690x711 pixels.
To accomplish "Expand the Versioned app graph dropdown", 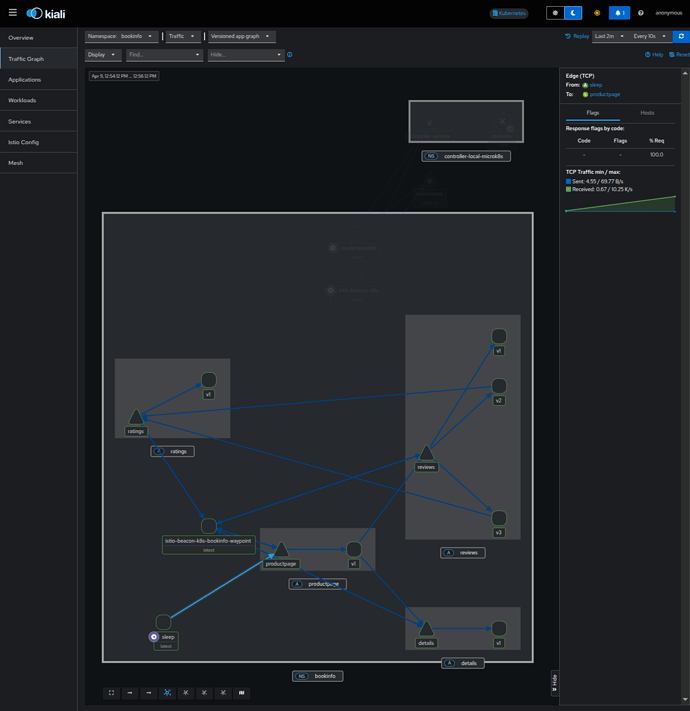I will pos(242,36).
